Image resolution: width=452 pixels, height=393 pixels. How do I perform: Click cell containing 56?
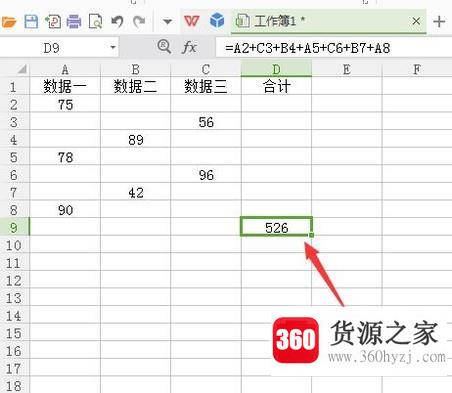[206, 122]
